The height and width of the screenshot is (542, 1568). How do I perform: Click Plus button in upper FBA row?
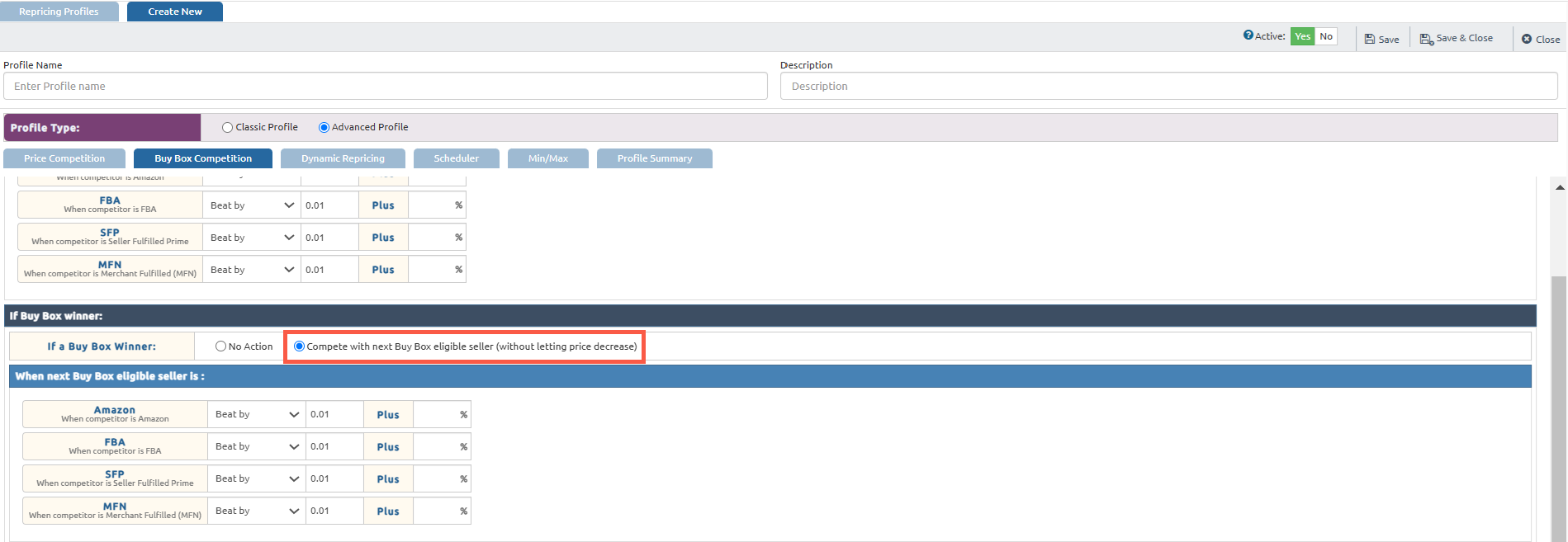383,205
